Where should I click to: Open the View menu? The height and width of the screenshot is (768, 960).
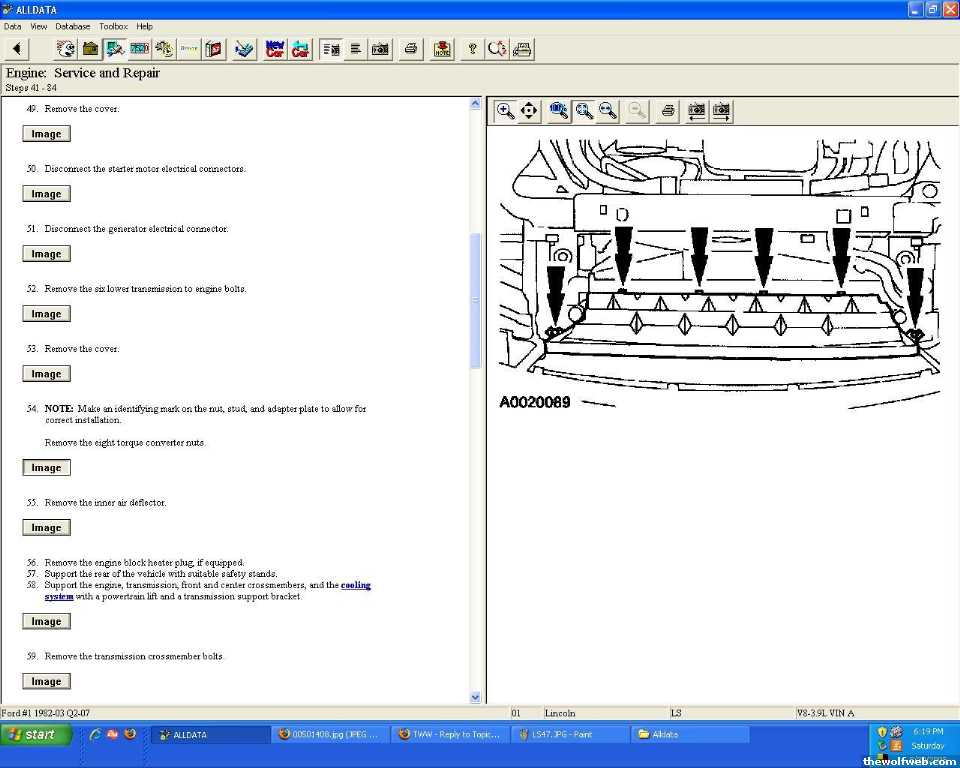tap(39, 26)
